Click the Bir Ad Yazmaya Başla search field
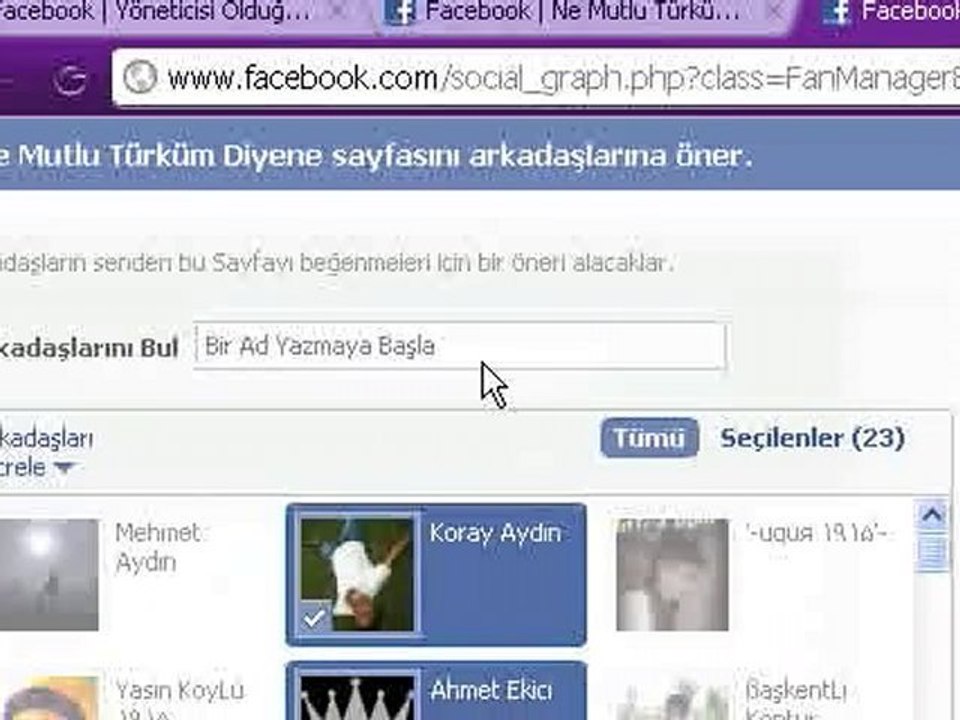This screenshot has height=720, width=960. tap(459, 346)
